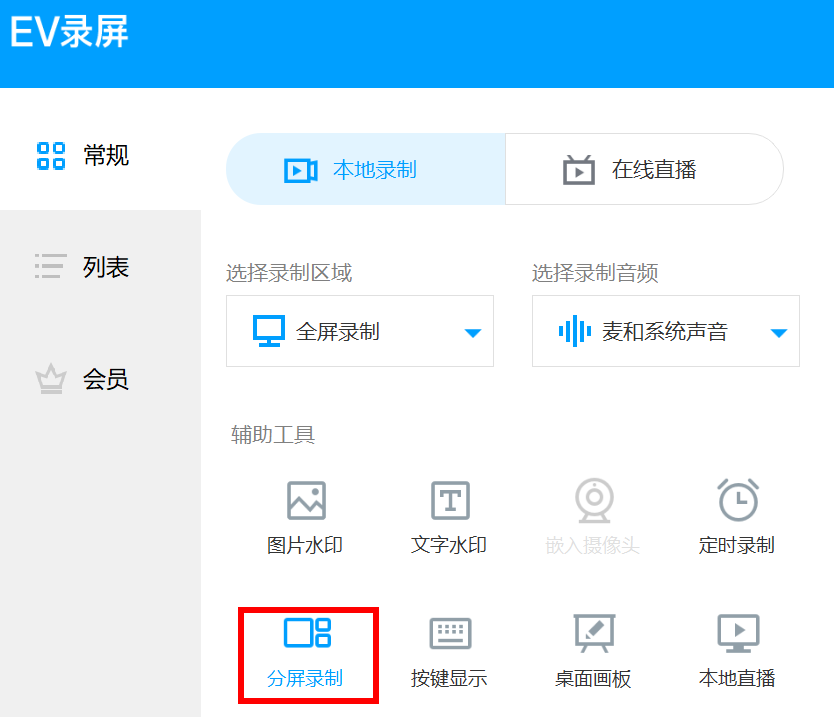Viewport: 834px width, 717px height.
Task: Enable the 按键显示 keyboard tool
Action: pos(449,653)
